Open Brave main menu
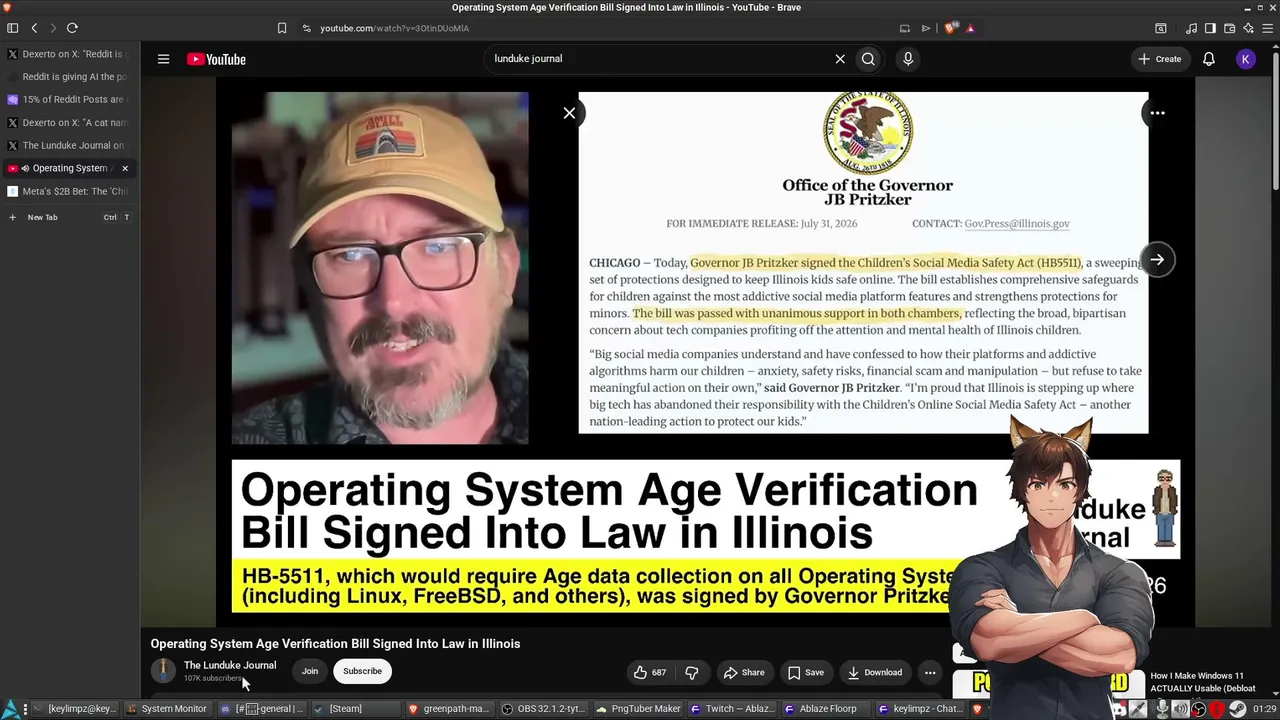This screenshot has width=1280, height=720. (1267, 28)
